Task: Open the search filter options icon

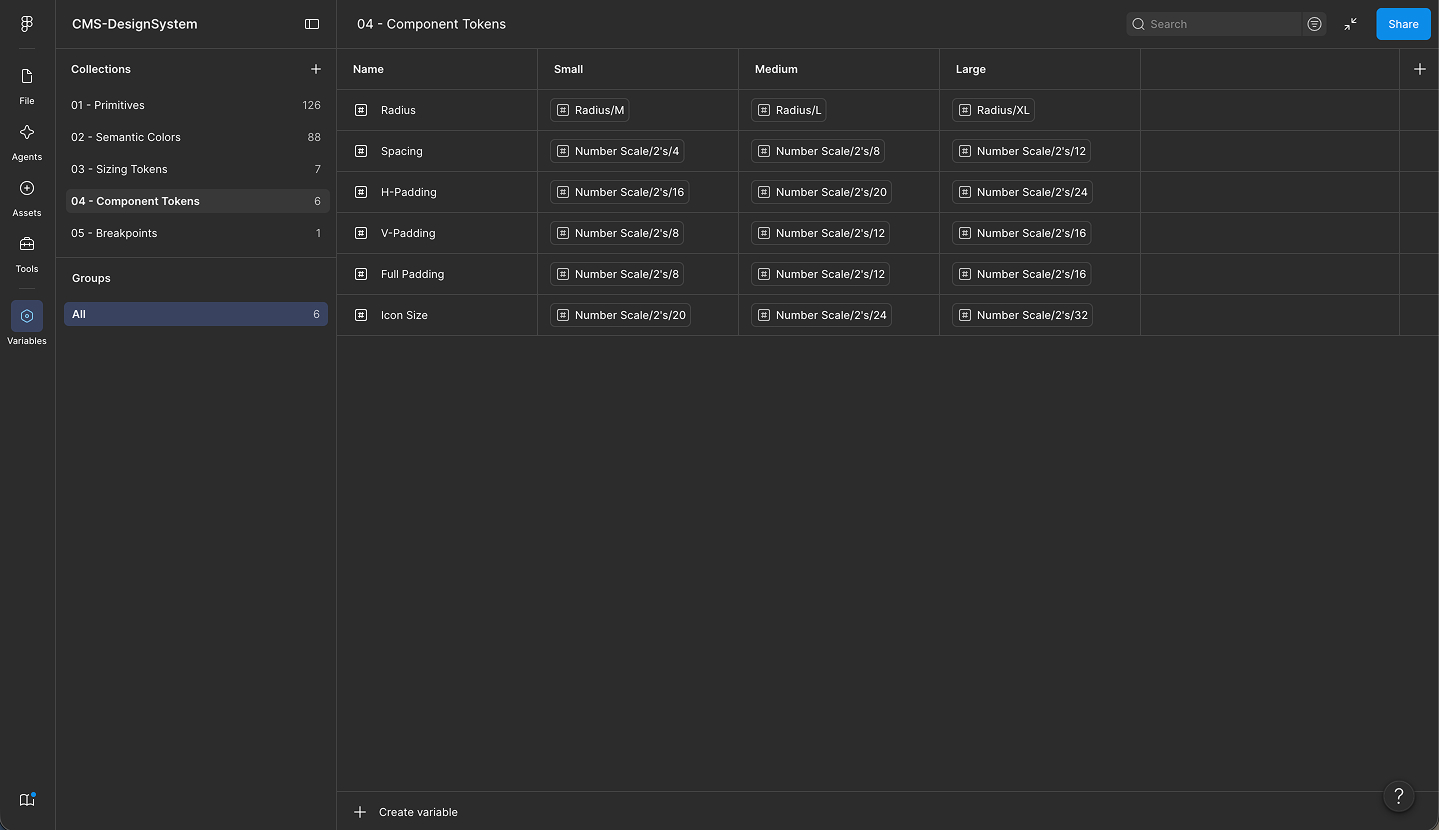Action: coord(1314,24)
